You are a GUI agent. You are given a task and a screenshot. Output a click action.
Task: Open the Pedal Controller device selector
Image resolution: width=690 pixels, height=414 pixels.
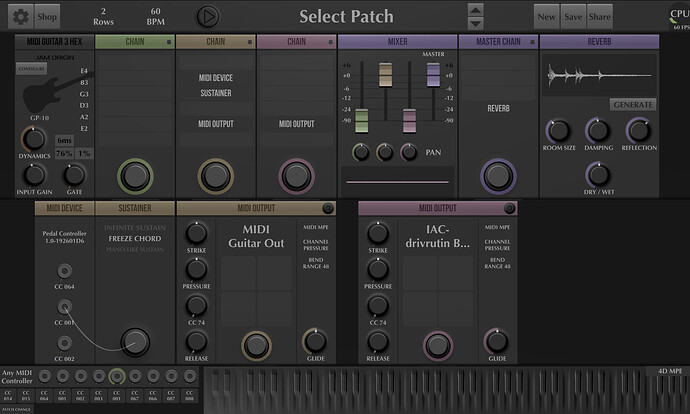click(x=64, y=237)
